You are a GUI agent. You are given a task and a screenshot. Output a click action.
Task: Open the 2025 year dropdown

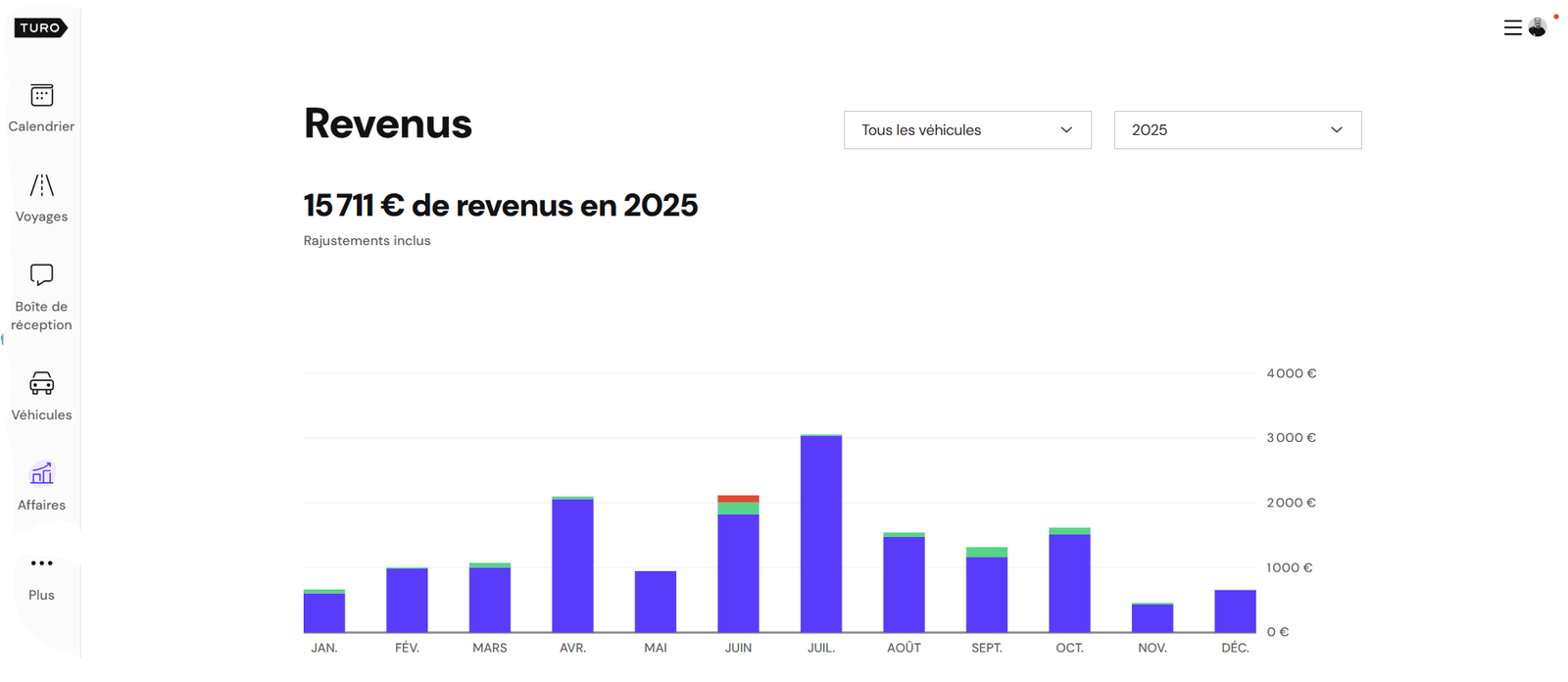pyautogui.click(x=1237, y=130)
